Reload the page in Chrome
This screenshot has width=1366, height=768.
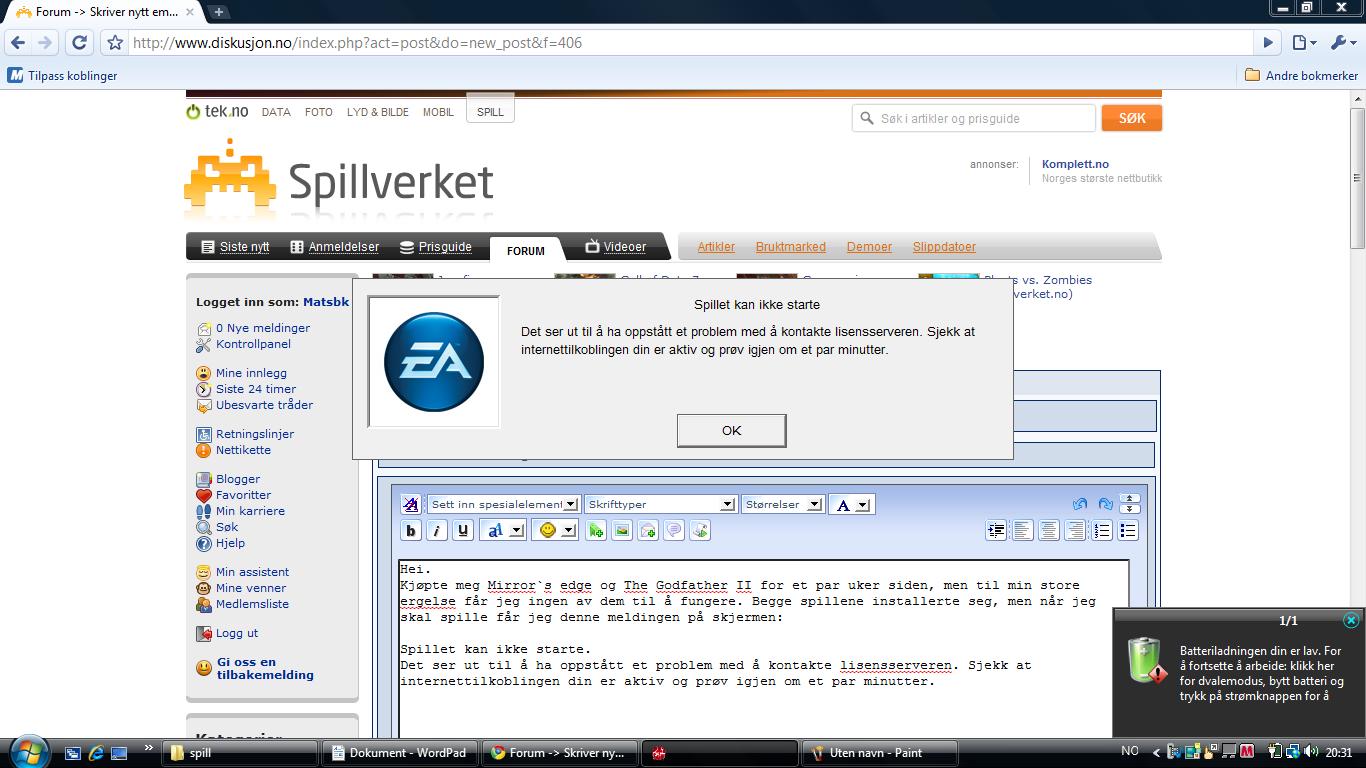(x=79, y=42)
